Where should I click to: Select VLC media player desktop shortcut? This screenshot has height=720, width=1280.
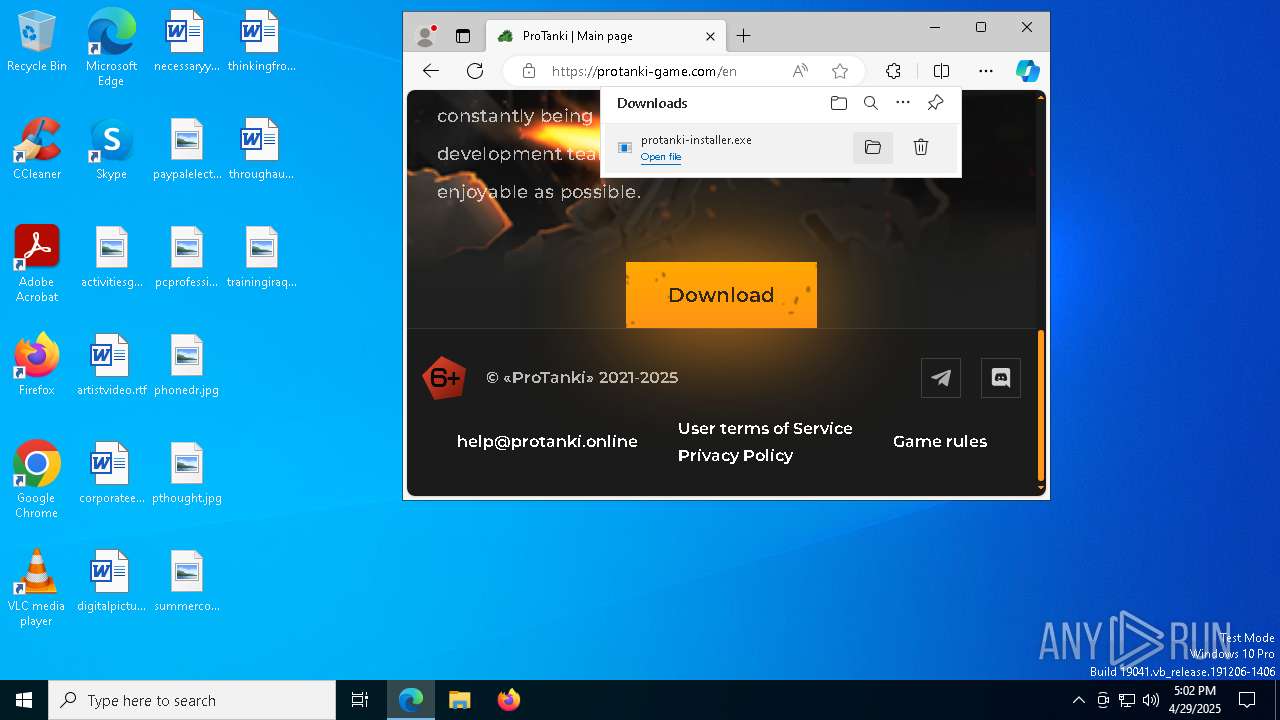(x=37, y=588)
